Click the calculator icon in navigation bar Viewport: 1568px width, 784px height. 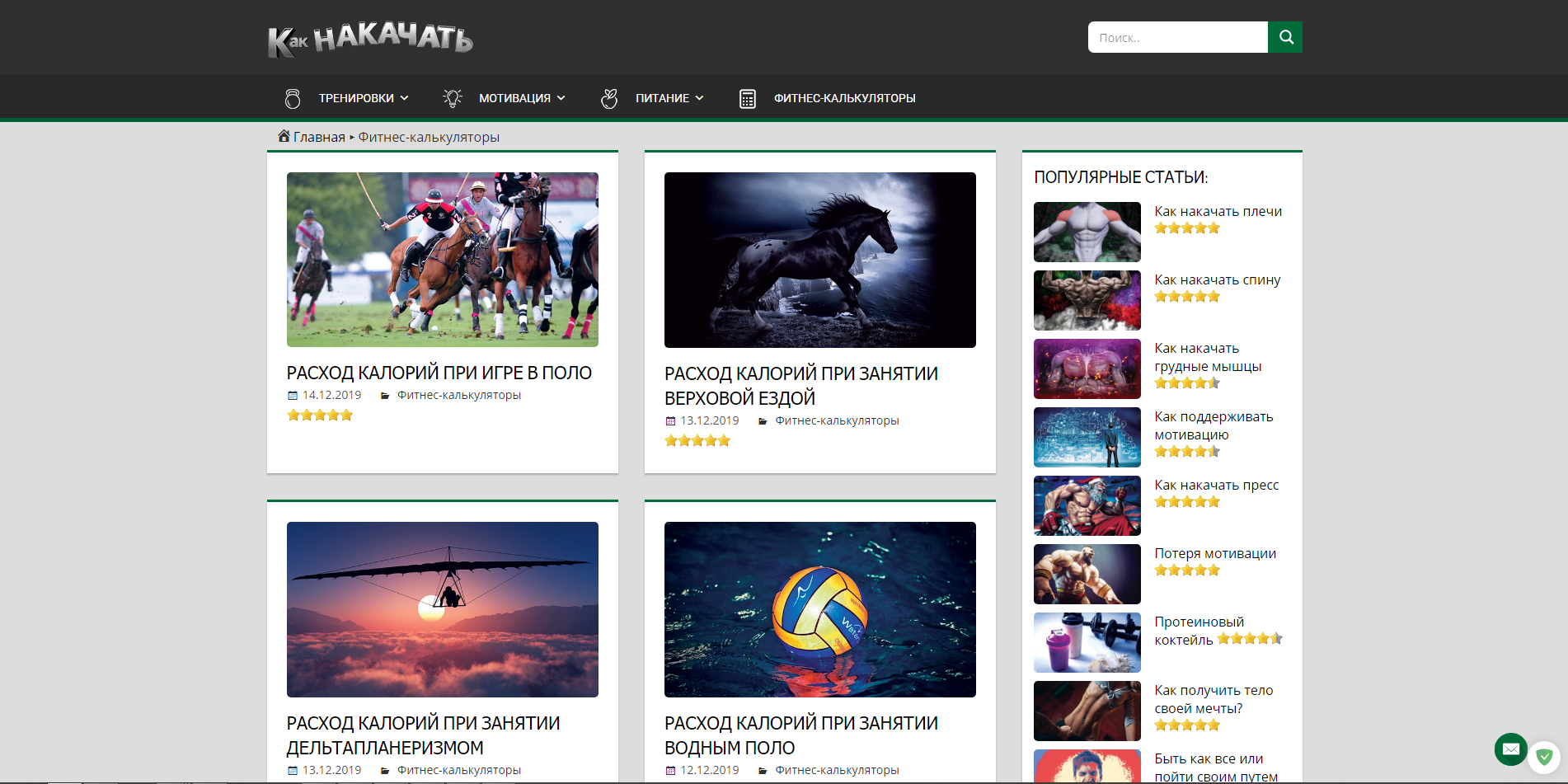(747, 98)
